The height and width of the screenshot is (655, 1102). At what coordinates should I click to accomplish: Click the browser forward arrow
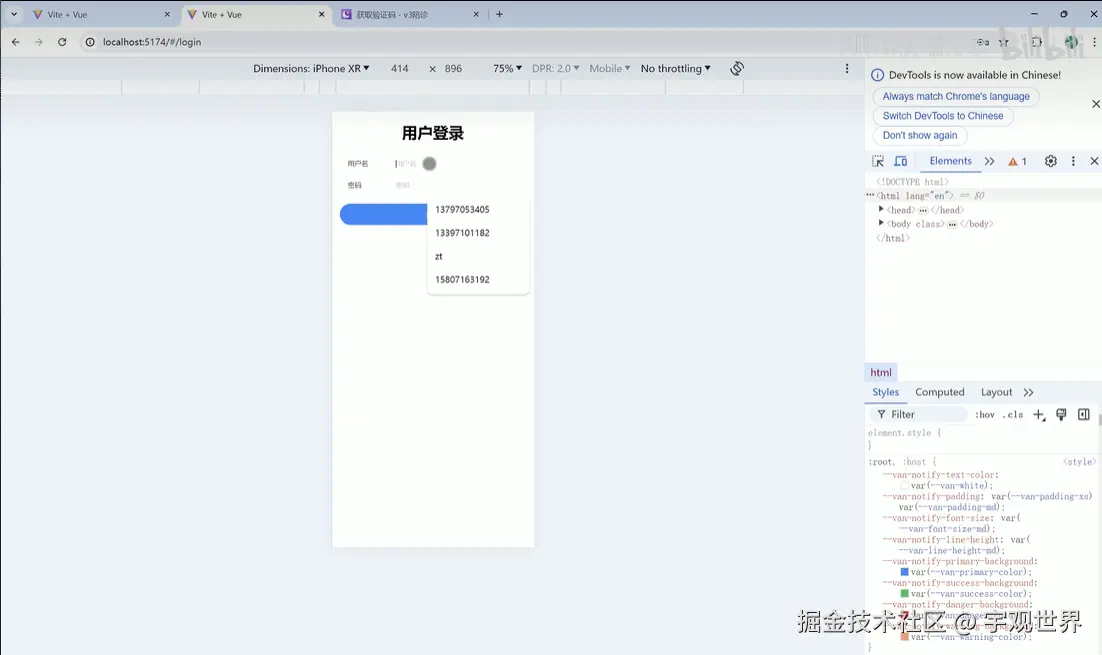coord(39,42)
